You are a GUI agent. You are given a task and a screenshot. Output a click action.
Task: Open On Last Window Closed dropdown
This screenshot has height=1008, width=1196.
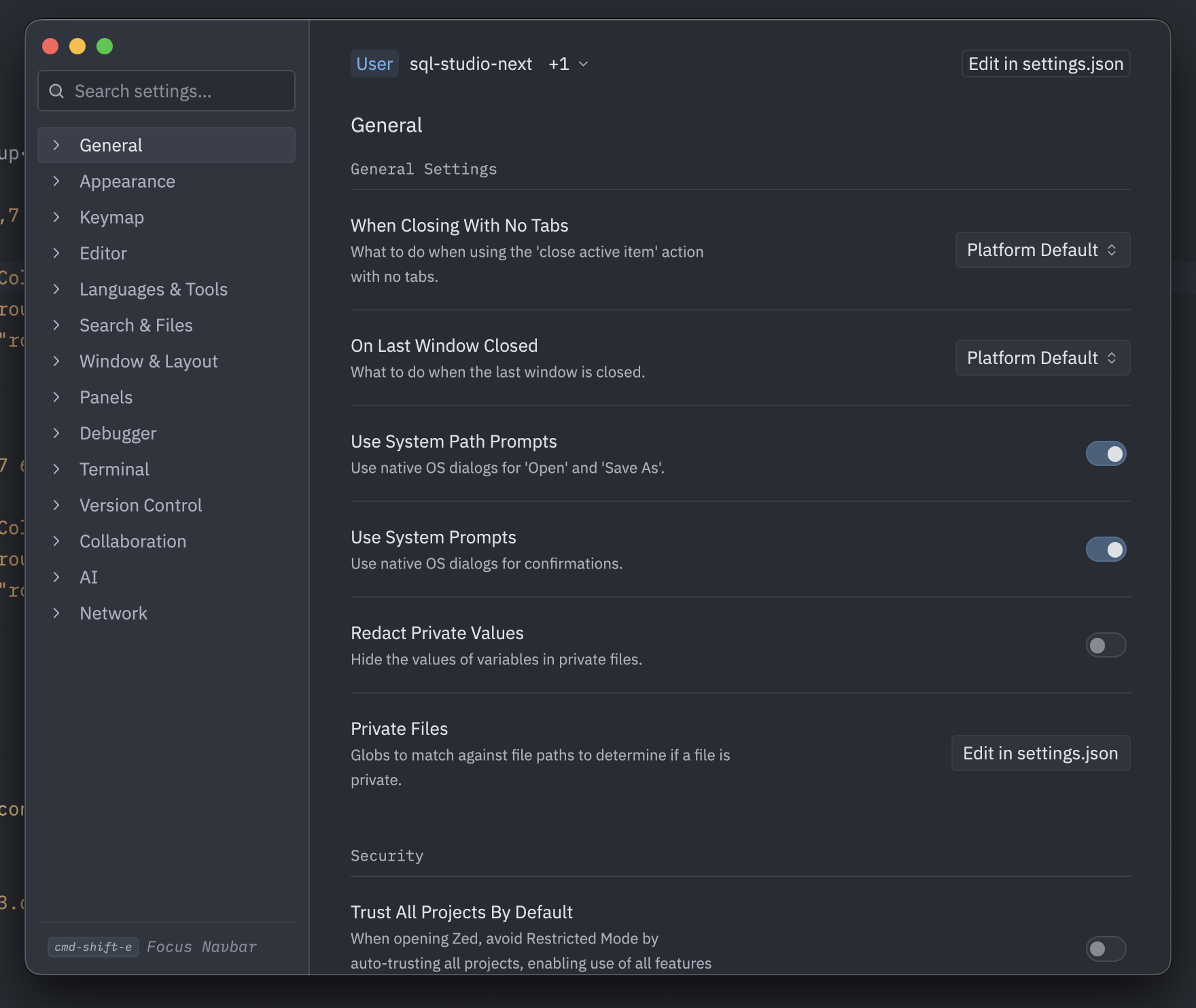tap(1042, 358)
